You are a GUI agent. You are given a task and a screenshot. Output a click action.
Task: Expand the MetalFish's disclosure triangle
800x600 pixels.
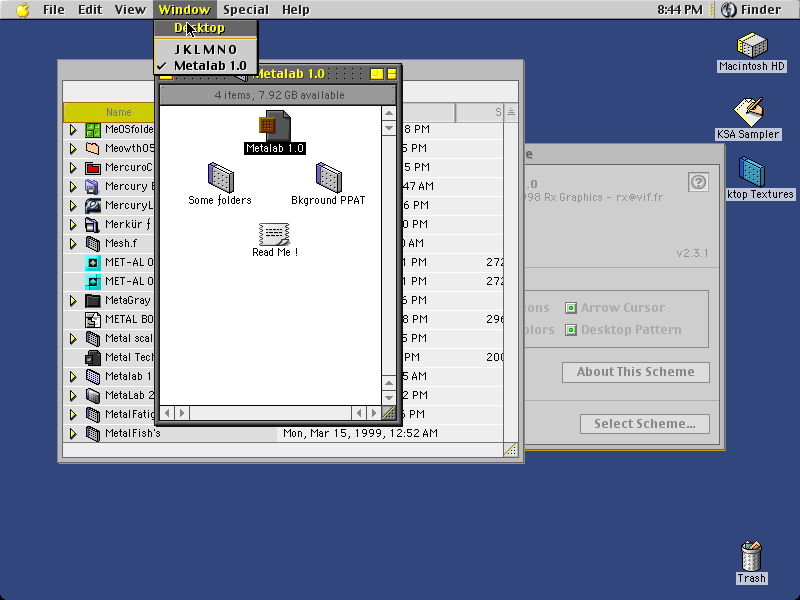point(73,433)
